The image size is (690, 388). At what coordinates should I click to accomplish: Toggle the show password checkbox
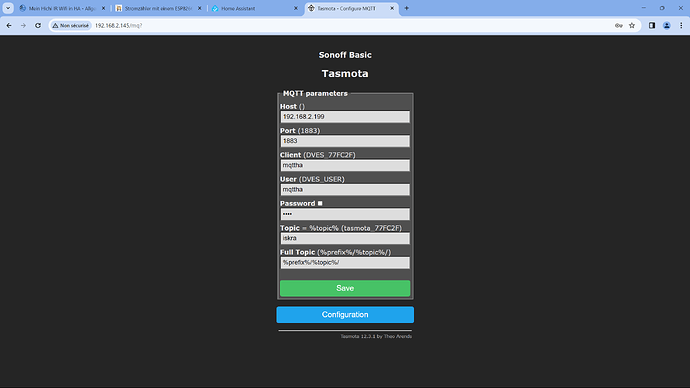320,203
